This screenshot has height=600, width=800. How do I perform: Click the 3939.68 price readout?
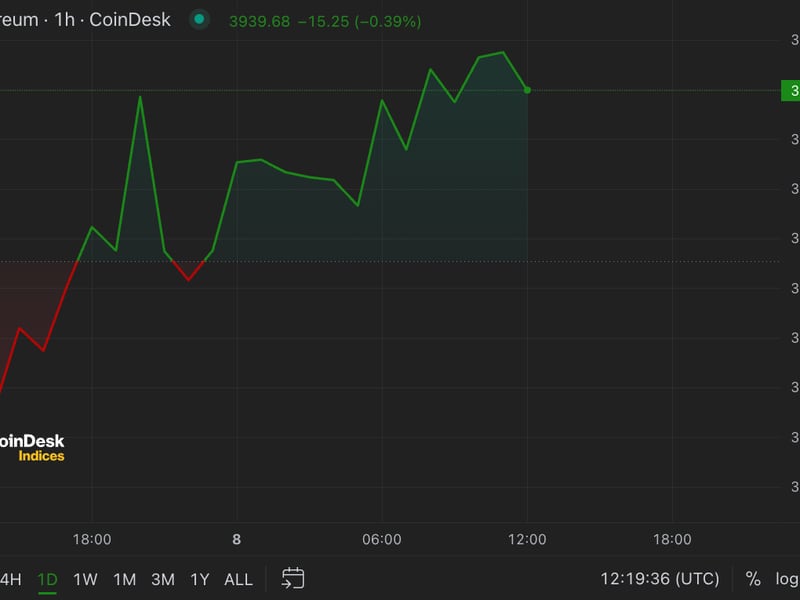click(260, 18)
